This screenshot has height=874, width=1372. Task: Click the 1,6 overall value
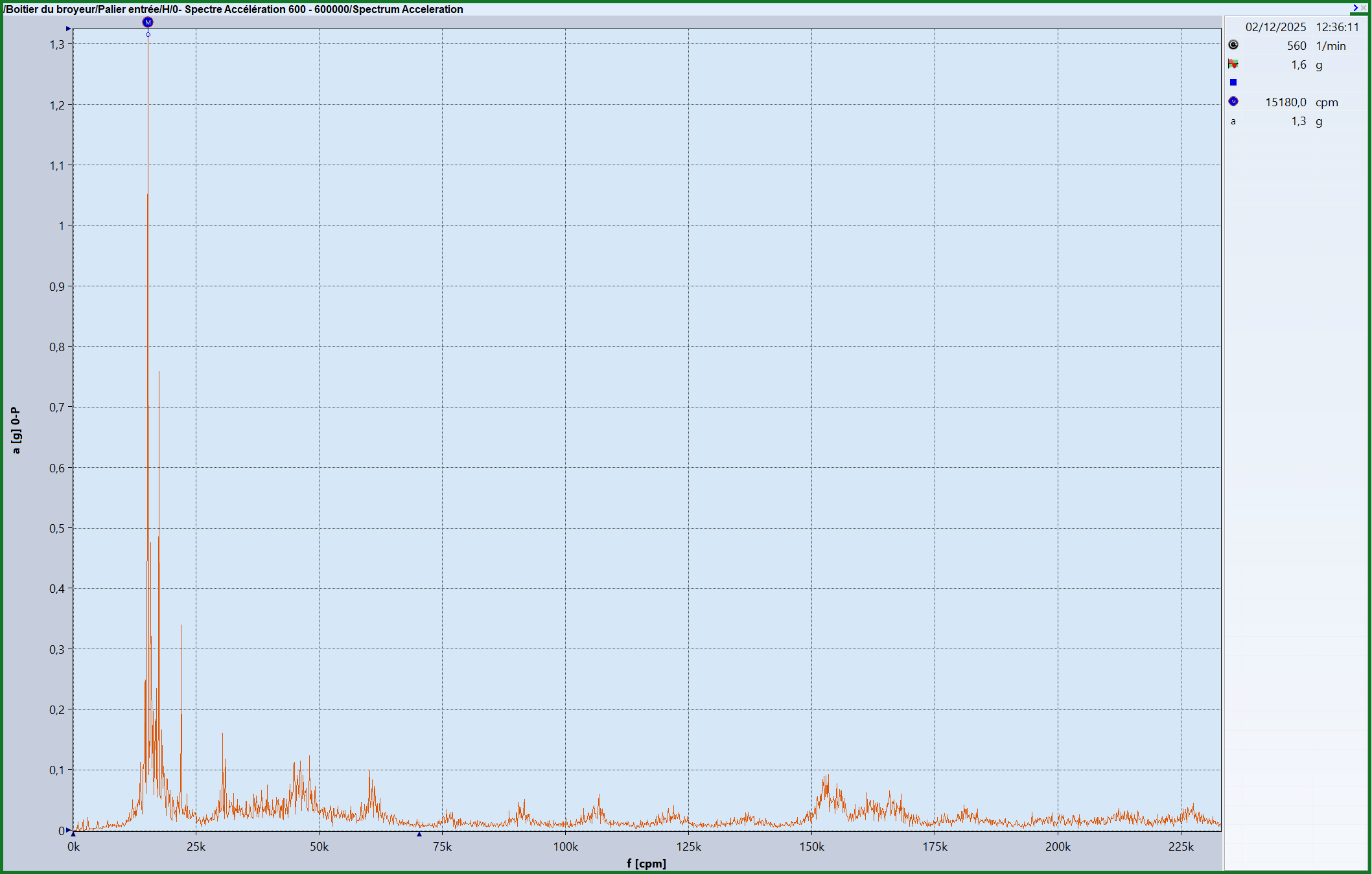pyautogui.click(x=1298, y=65)
